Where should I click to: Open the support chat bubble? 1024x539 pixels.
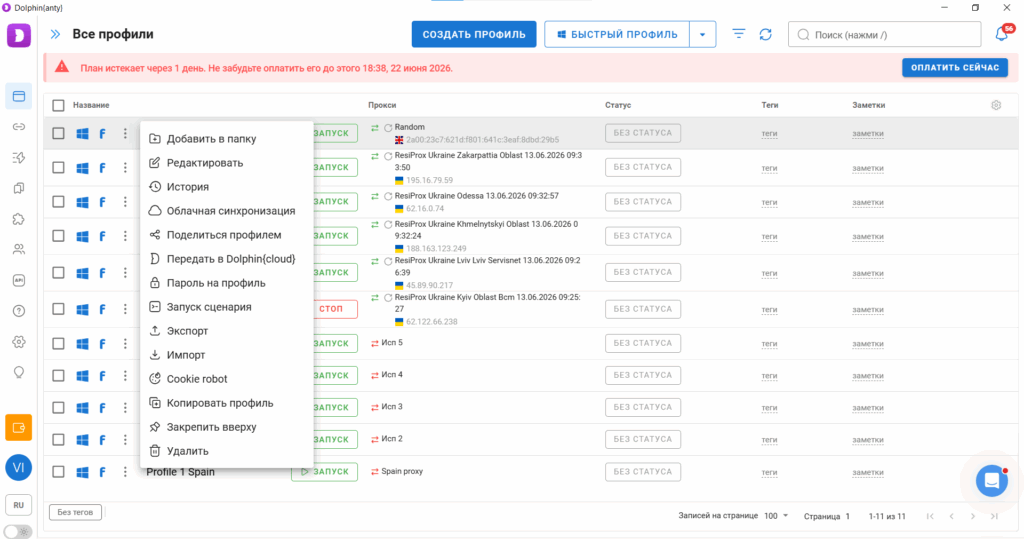[991, 481]
